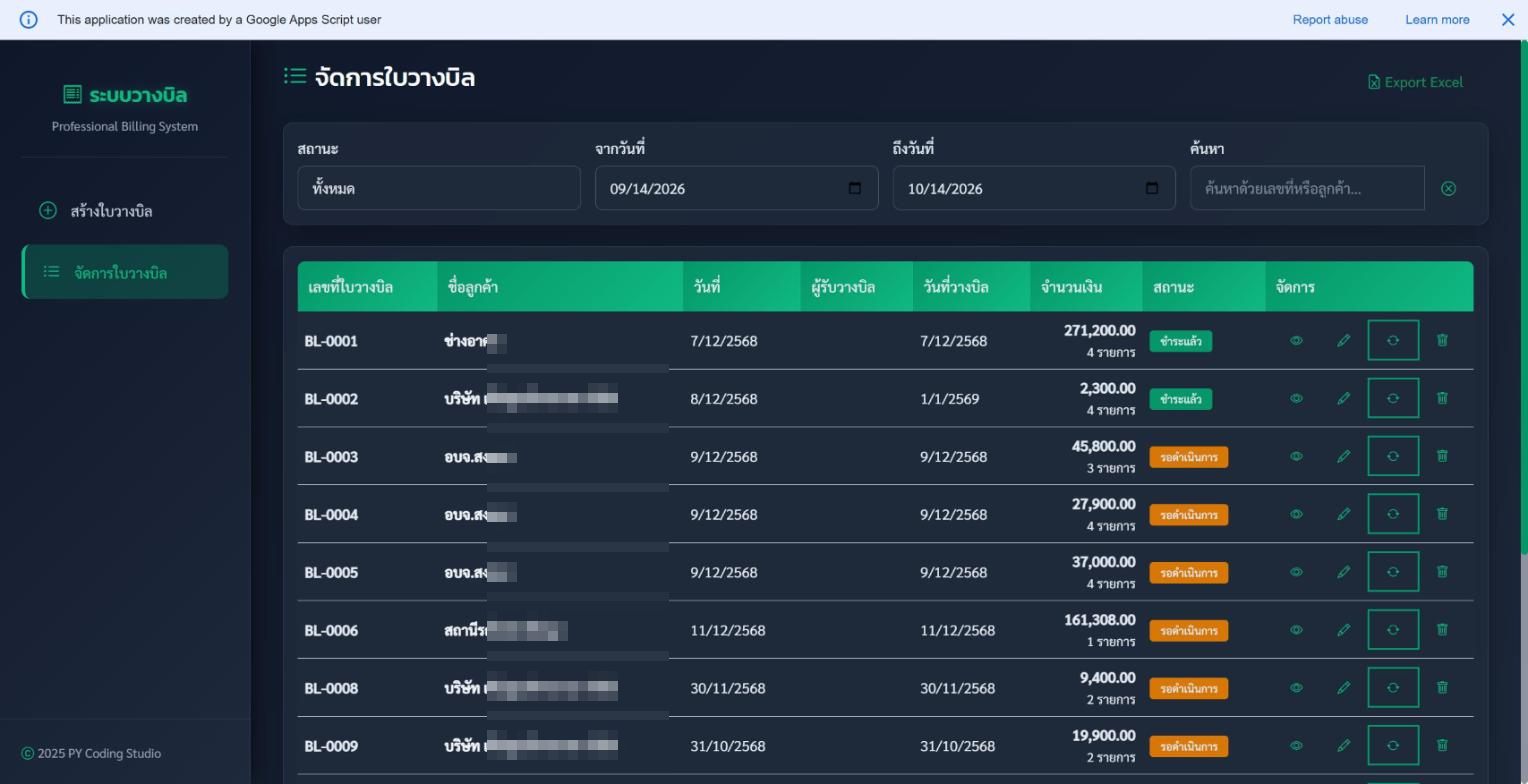
Task: Trash bill BL-0009
Action: coord(1442,746)
